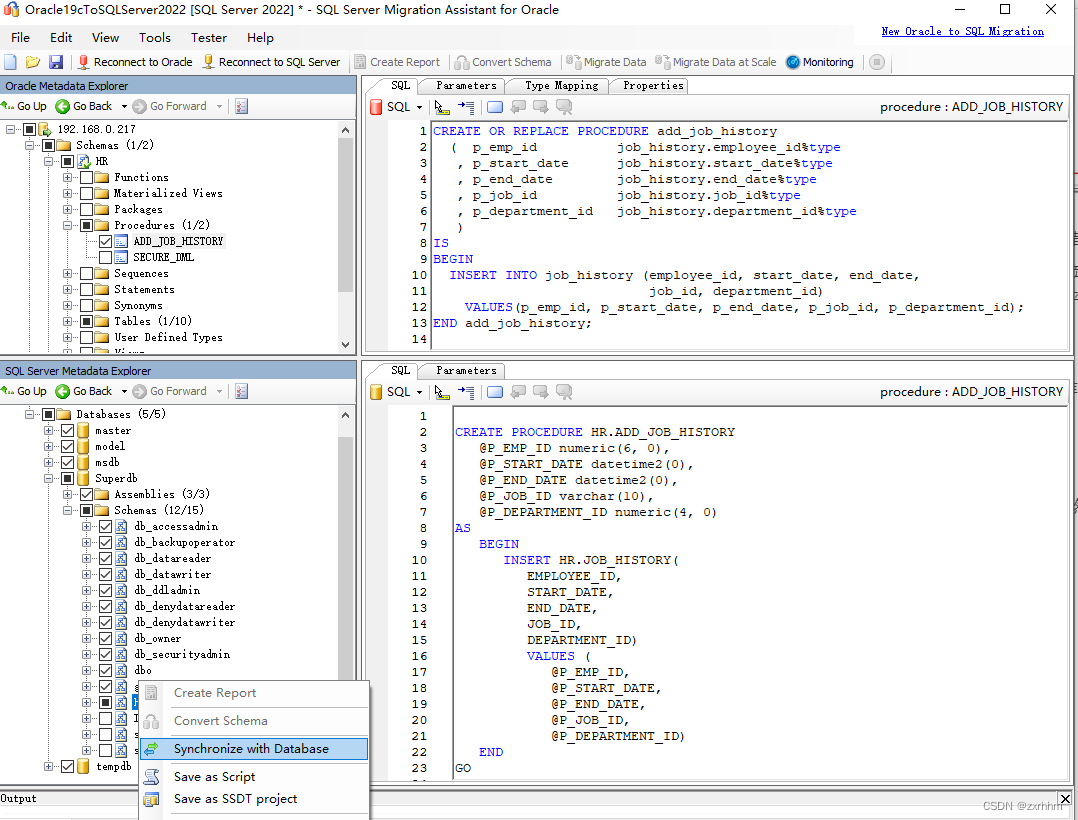1078x820 pixels.
Task: Expand the Assemblies node
Action: (67, 494)
